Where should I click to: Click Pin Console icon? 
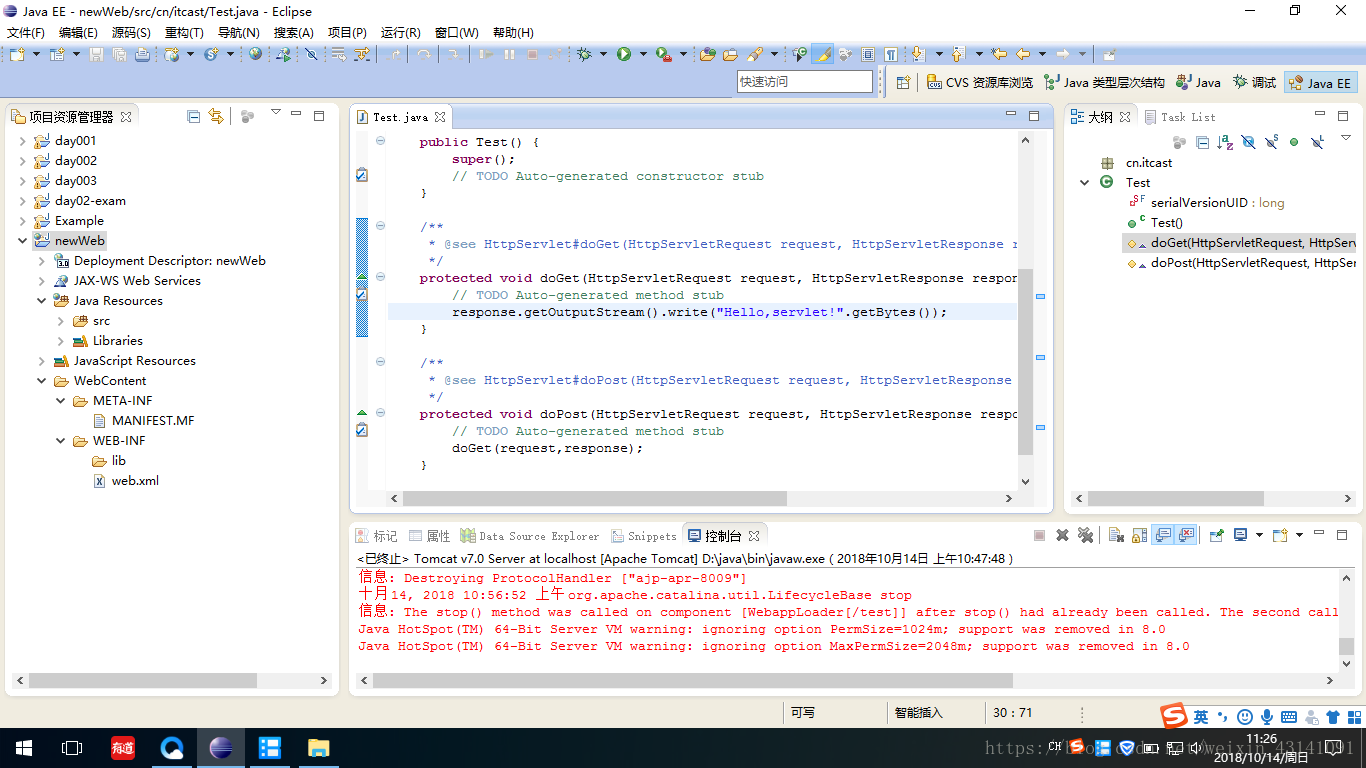coord(1217,536)
